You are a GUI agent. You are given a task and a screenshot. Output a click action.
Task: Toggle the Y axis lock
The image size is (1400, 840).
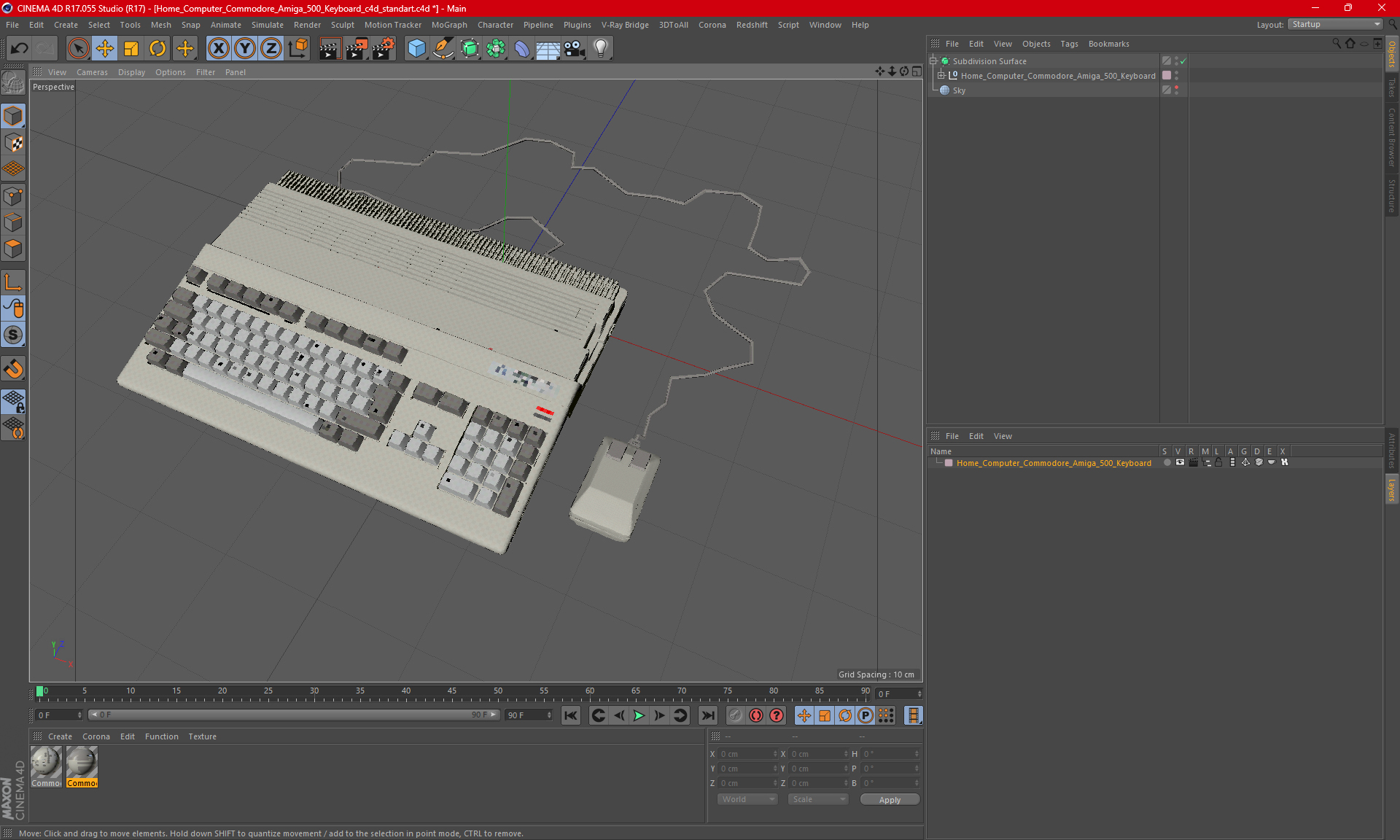(245, 49)
